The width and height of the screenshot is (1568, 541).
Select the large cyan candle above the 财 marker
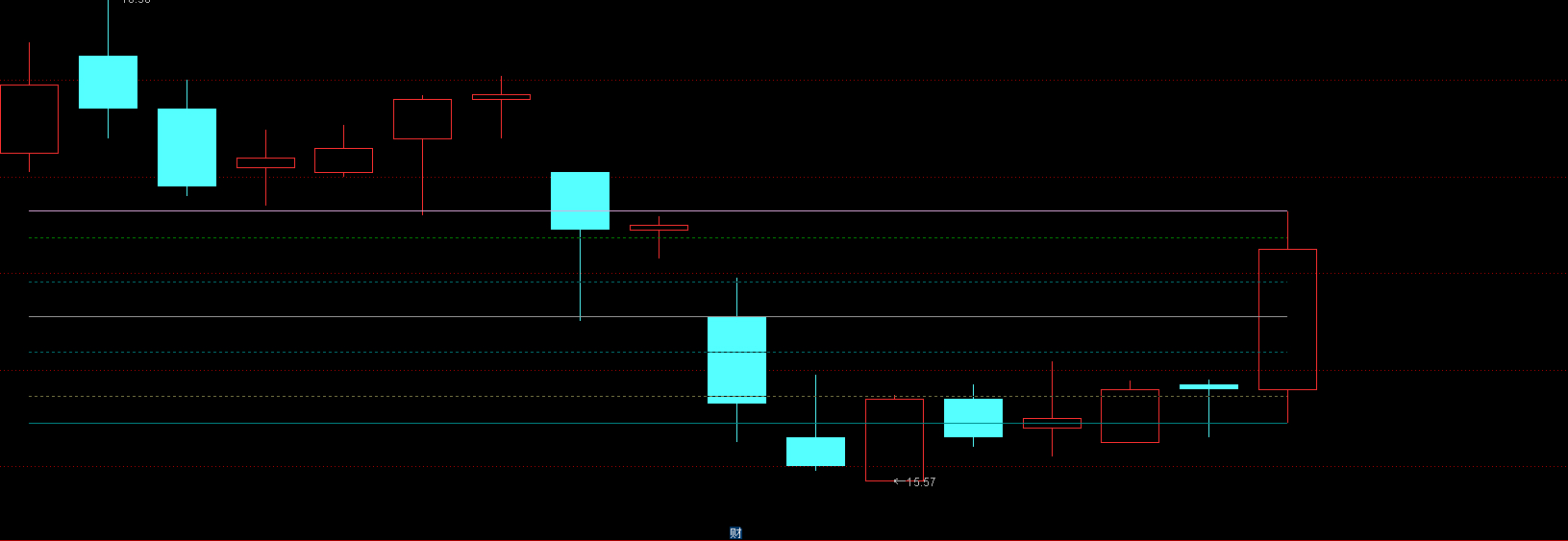(736, 359)
